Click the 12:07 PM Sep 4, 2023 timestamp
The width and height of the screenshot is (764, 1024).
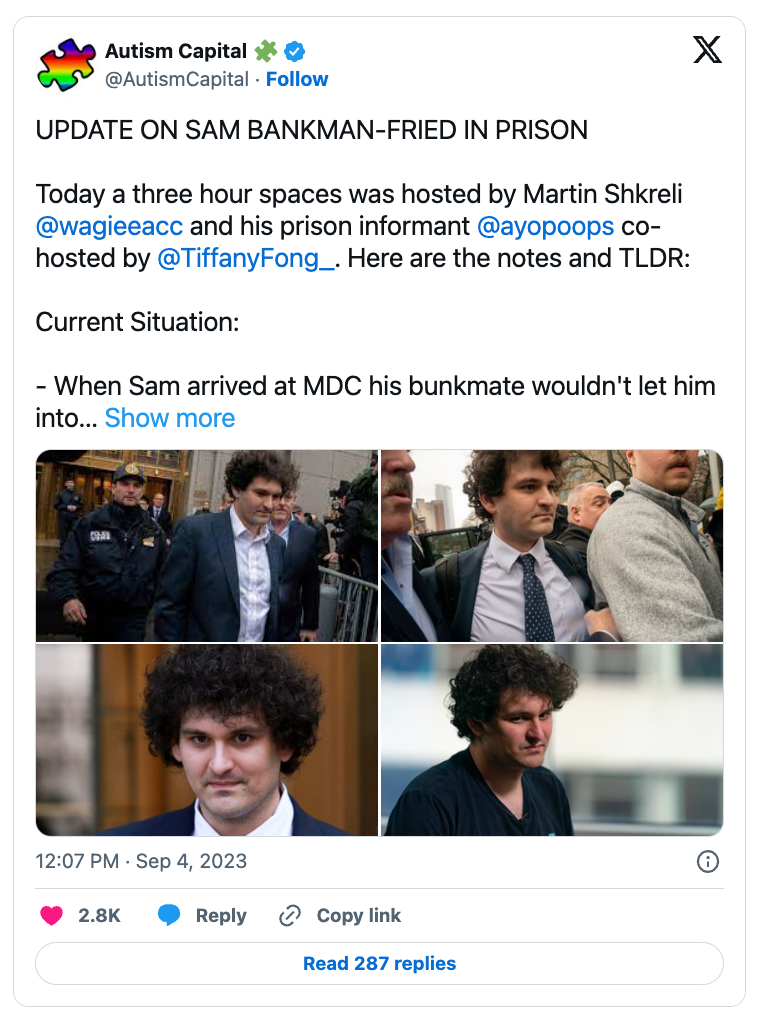click(x=141, y=861)
